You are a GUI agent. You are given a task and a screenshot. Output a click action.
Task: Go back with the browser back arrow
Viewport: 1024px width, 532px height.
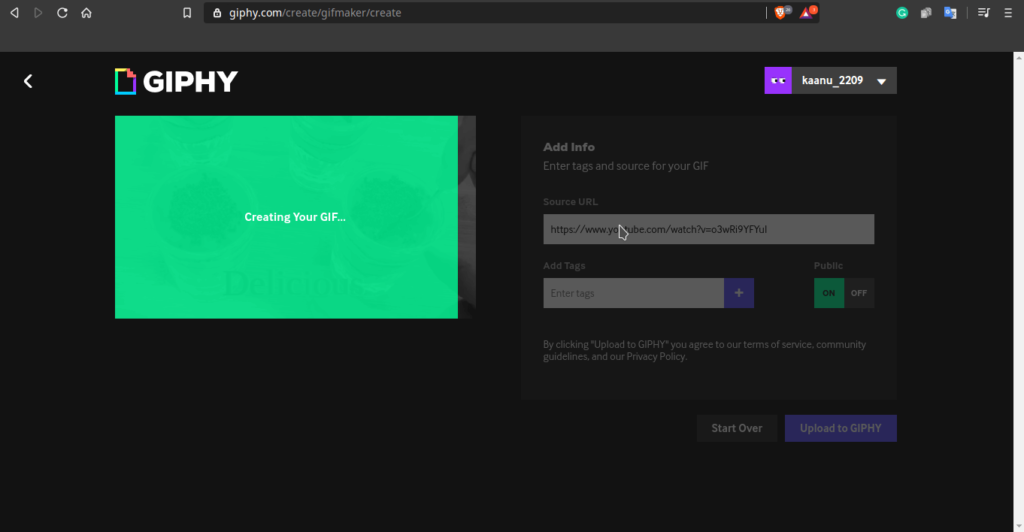(x=14, y=12)
